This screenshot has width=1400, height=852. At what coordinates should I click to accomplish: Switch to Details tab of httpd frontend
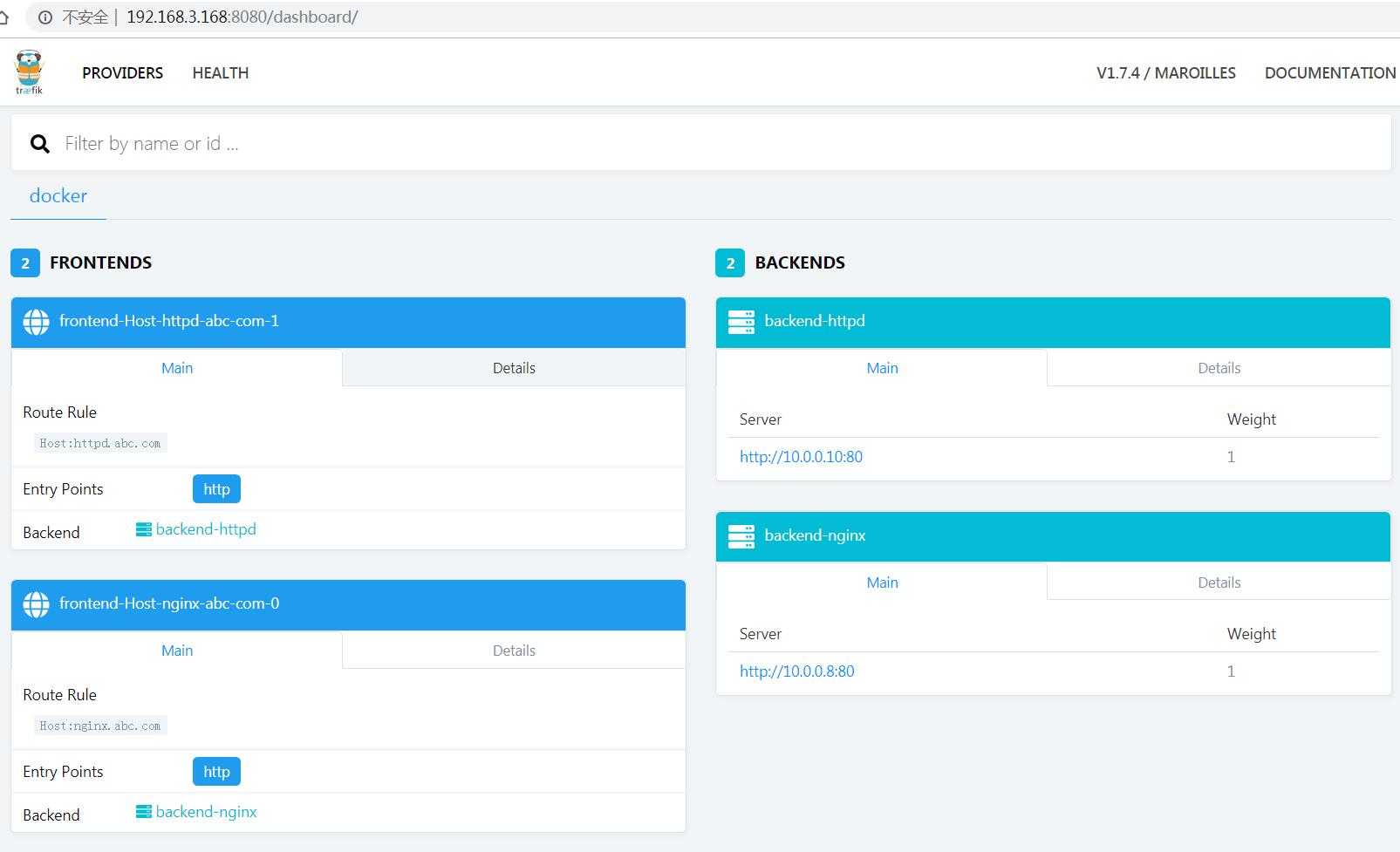514,368
